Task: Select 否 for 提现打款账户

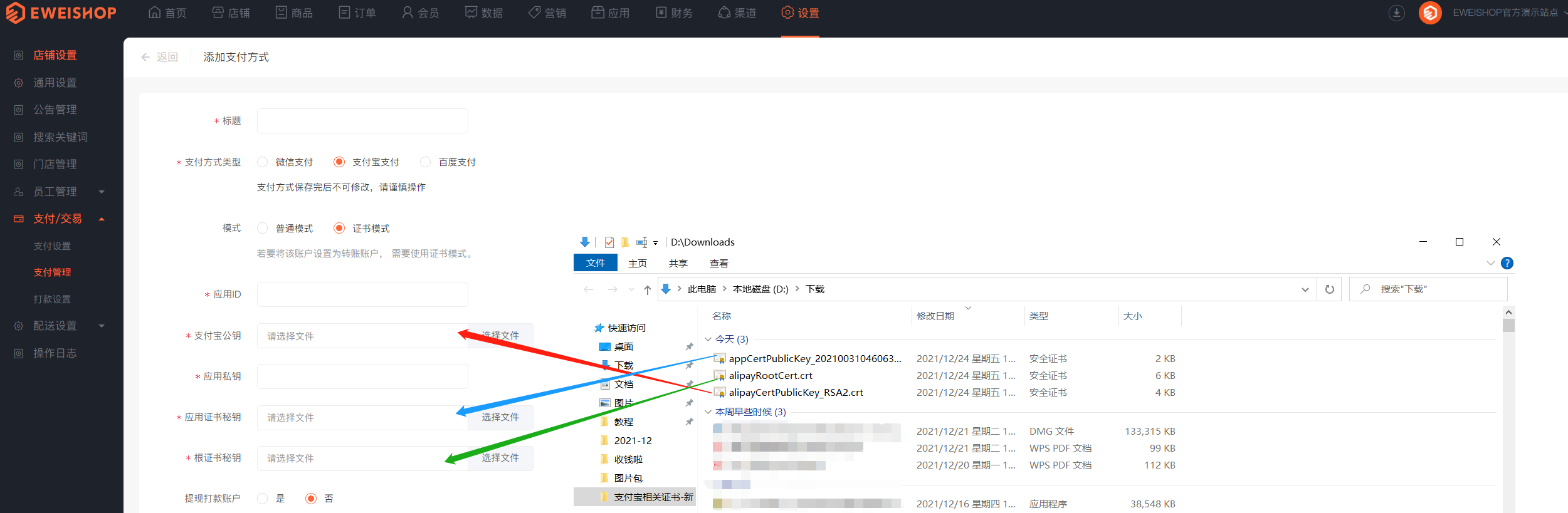Action: point(311,499)
